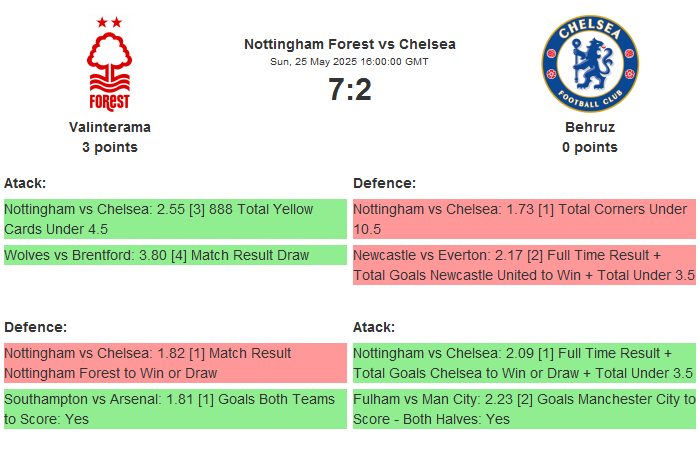This screenshot has height=460, width=700.
Task: Select the Behruz player name
Action: (x=589, y=127)
